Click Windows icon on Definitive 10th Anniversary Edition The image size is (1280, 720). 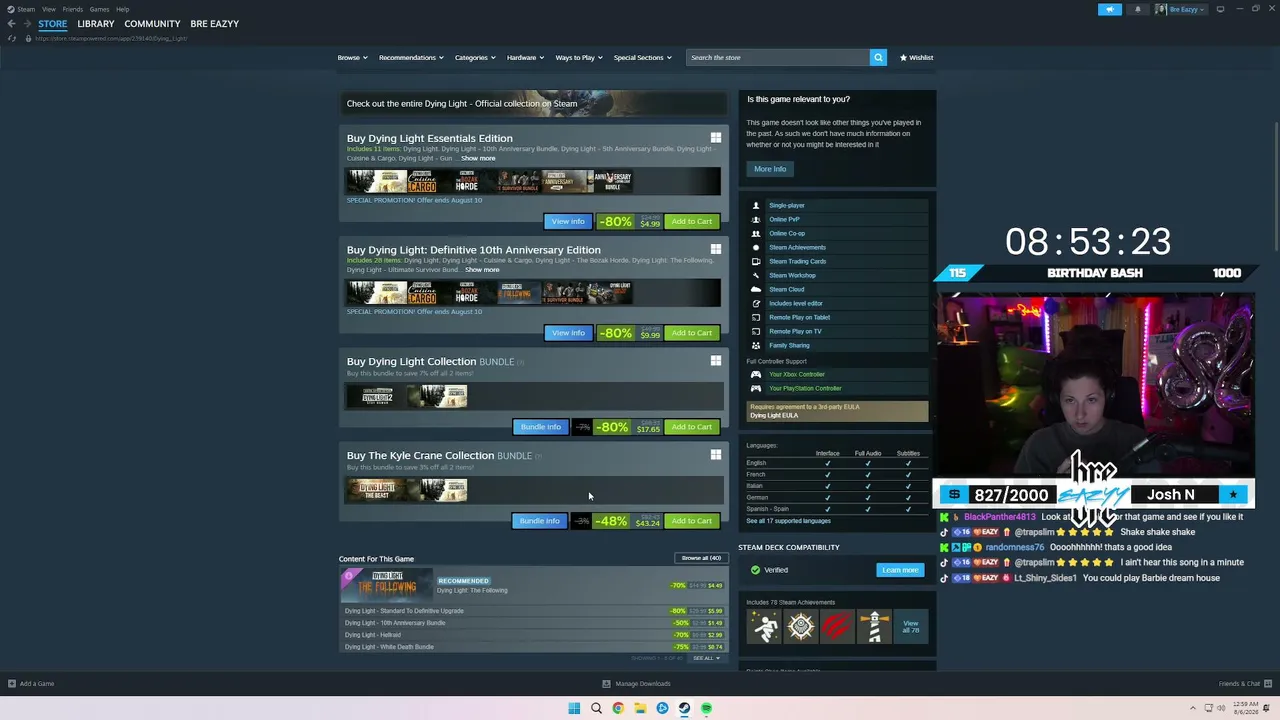(x=715, y=249)
